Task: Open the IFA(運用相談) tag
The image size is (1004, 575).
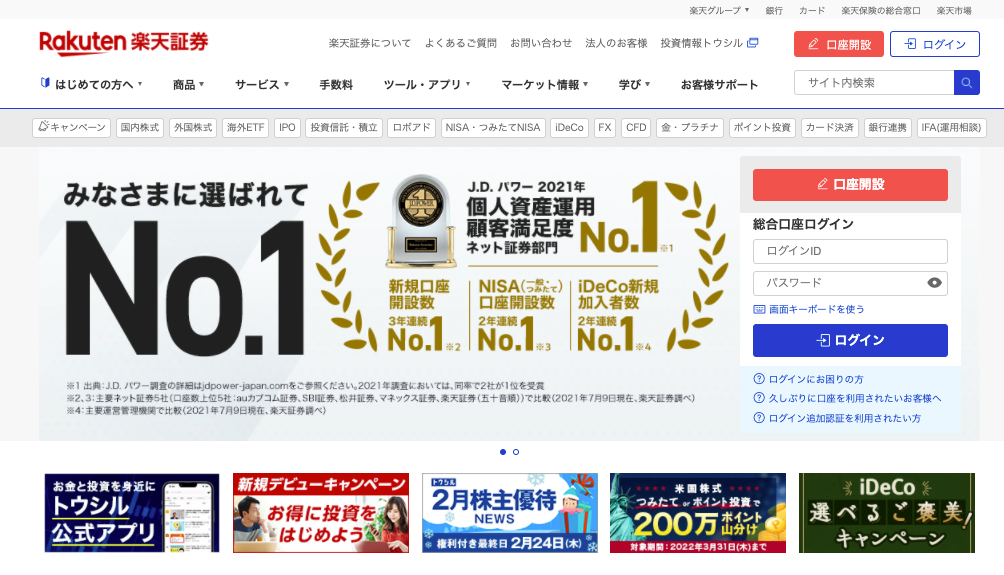Action: coord(951,127)
